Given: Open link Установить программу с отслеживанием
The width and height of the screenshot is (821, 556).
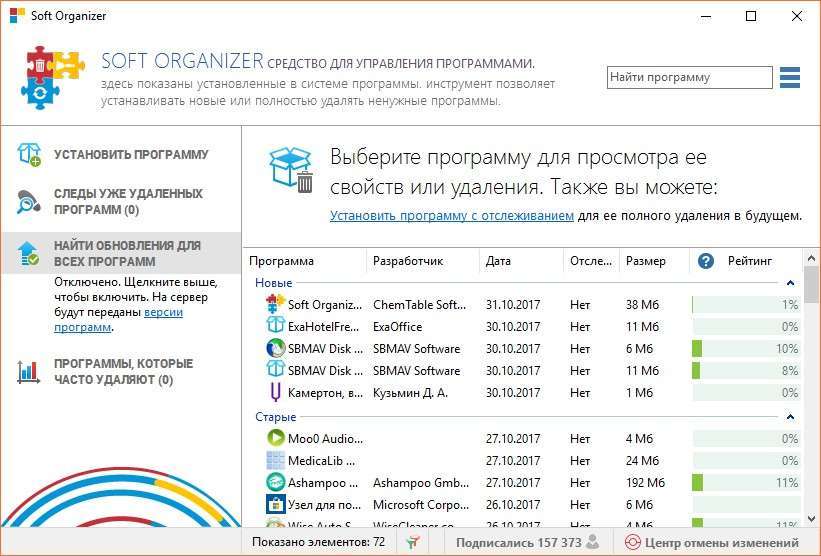Looking at the screenshot, I should click(x=452, y=216).
